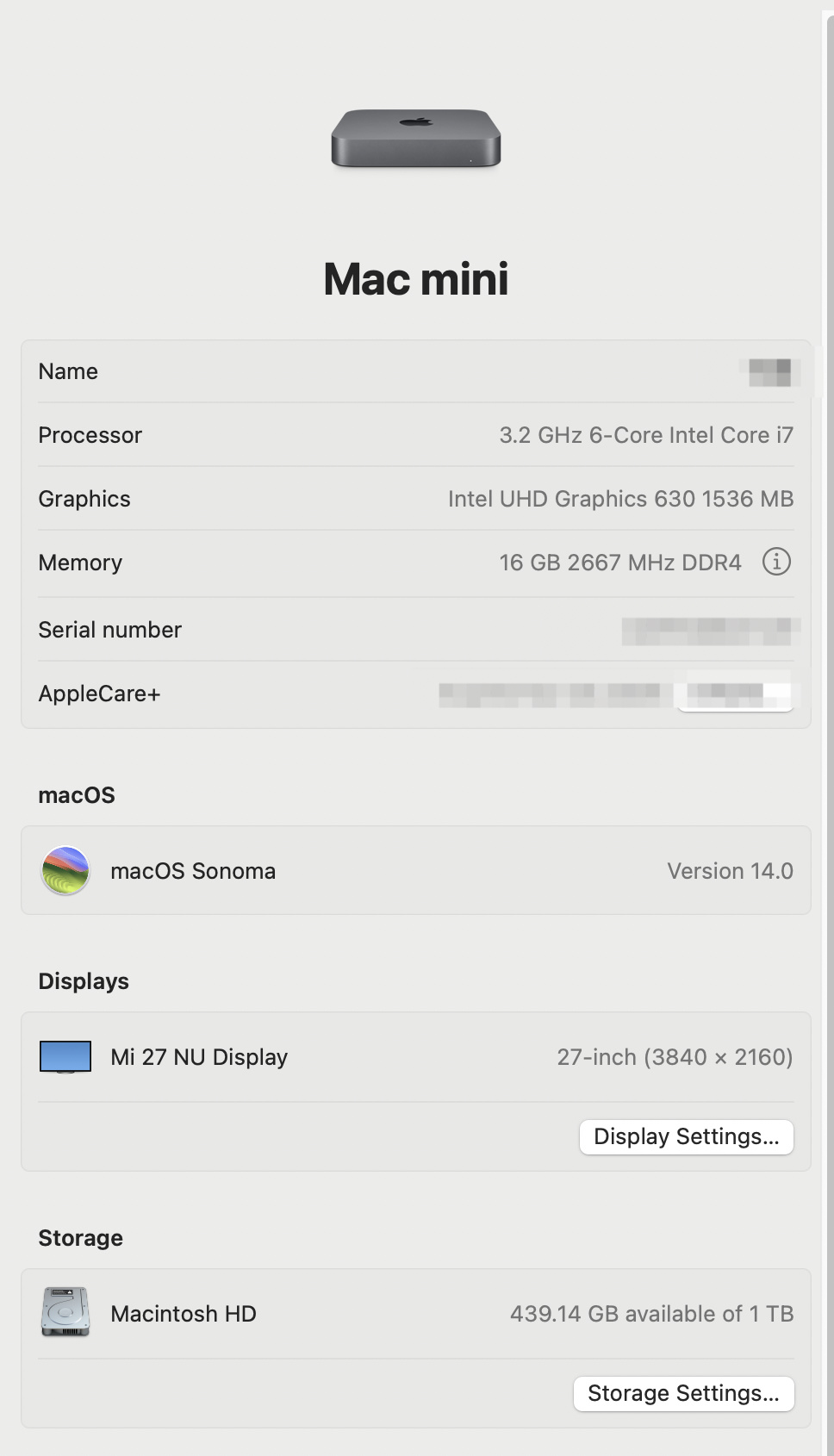Click the Mi 27 NU Display name
834x1456 pixels.
[x=199, y=1057]
